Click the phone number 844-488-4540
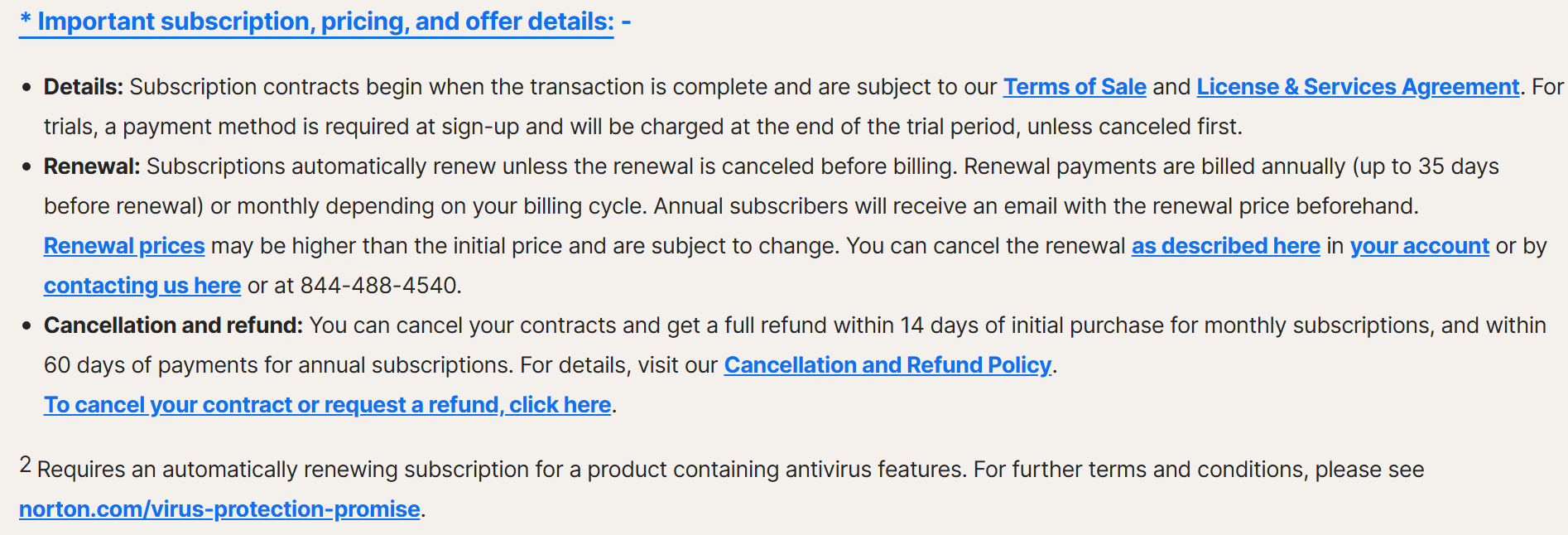 [x=378, y=286]
